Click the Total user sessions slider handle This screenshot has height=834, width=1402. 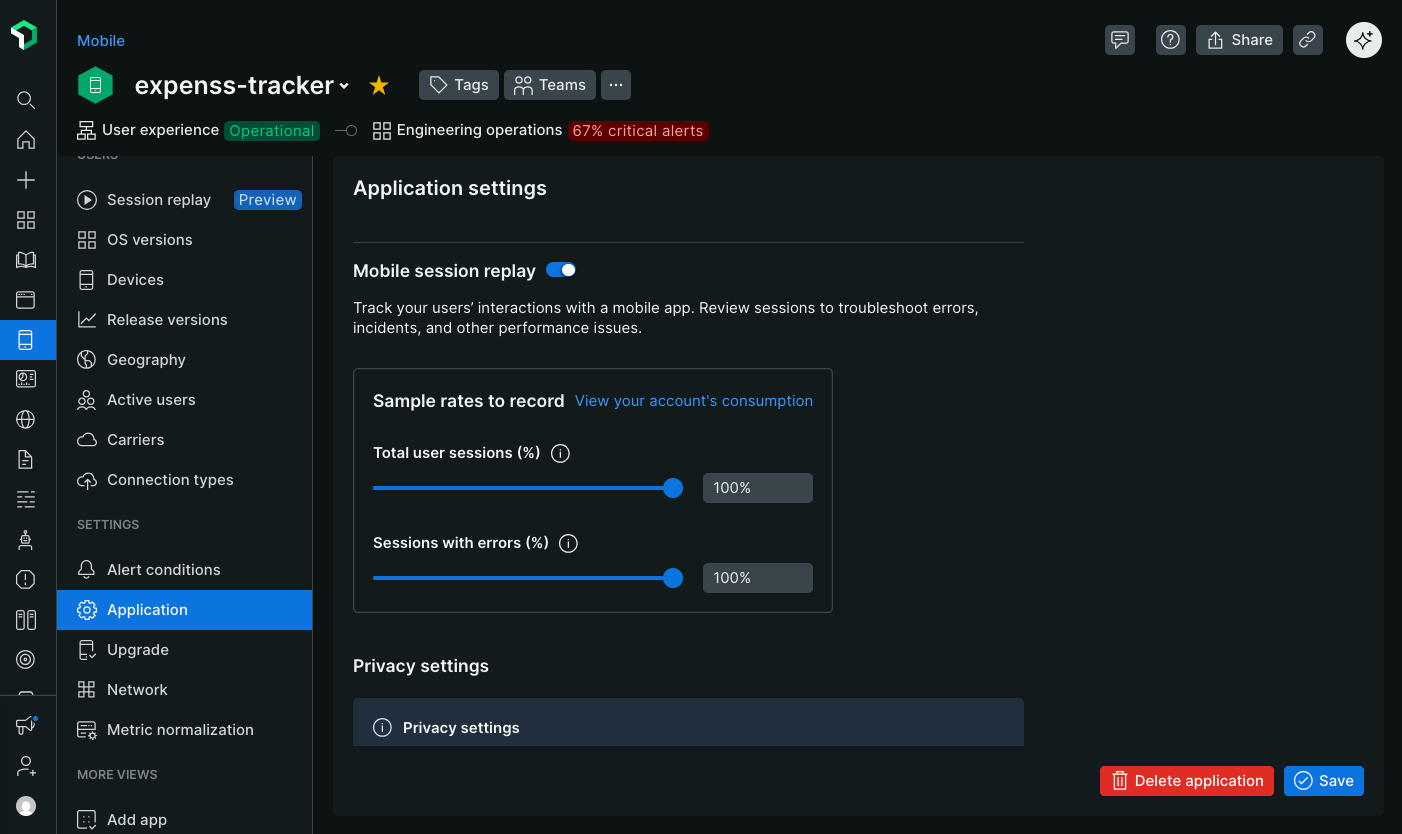pyautogui.click(x=673, y=488)
